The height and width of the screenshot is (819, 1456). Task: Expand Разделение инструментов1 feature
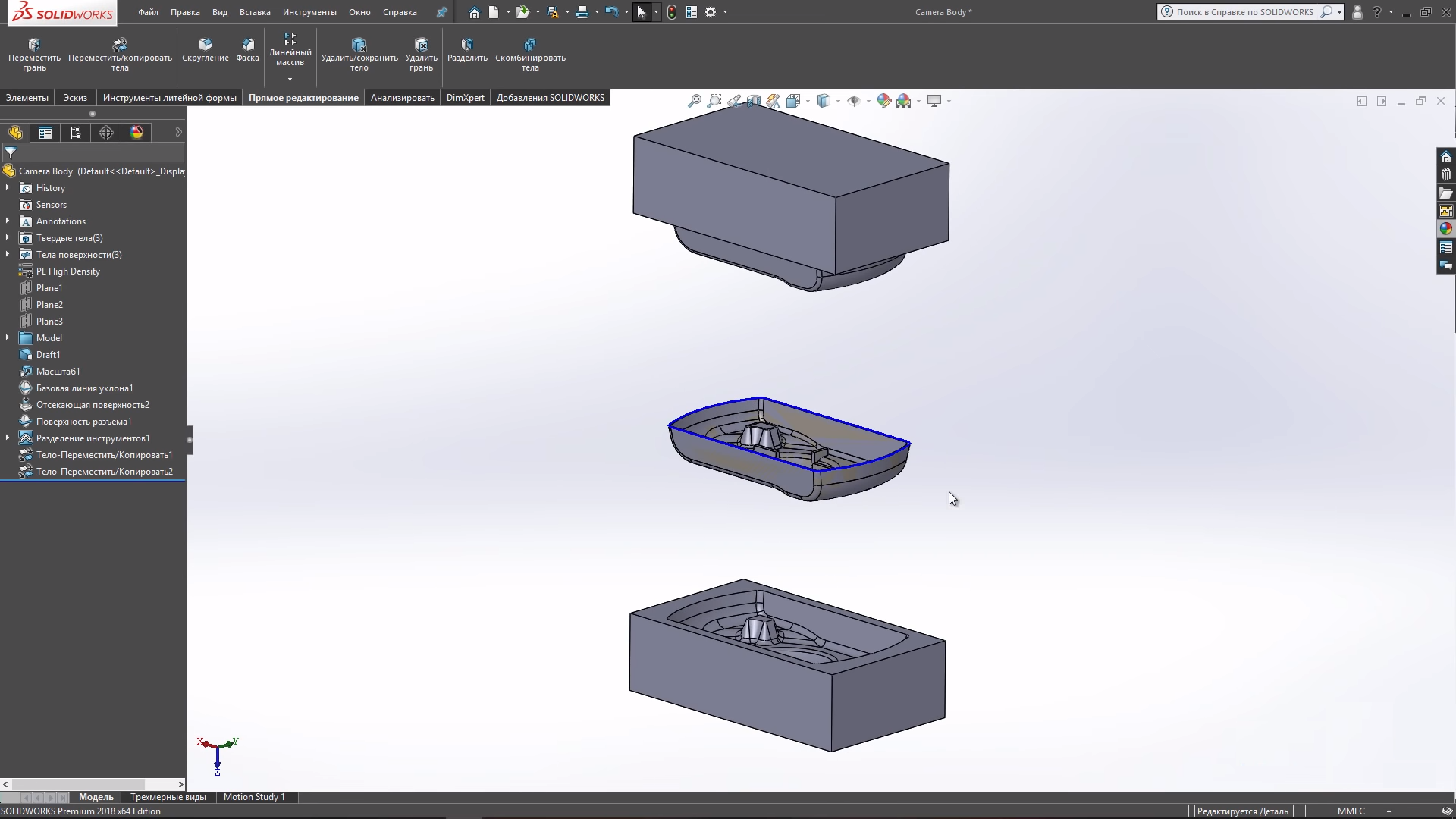point(8,438)
